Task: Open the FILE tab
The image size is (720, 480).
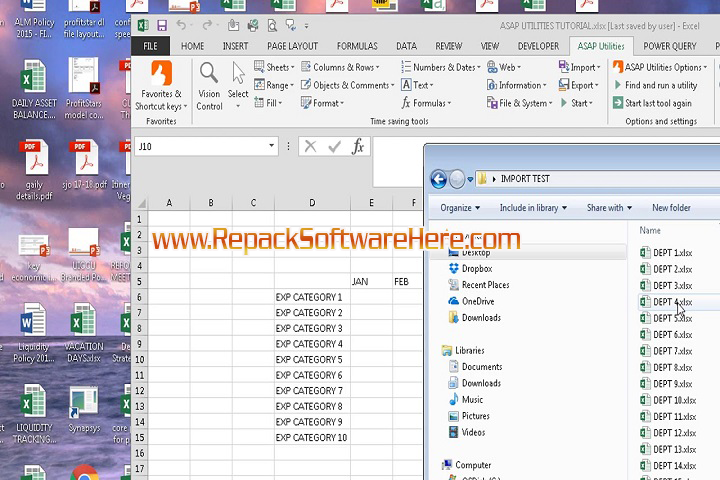Action: [150, 46]
